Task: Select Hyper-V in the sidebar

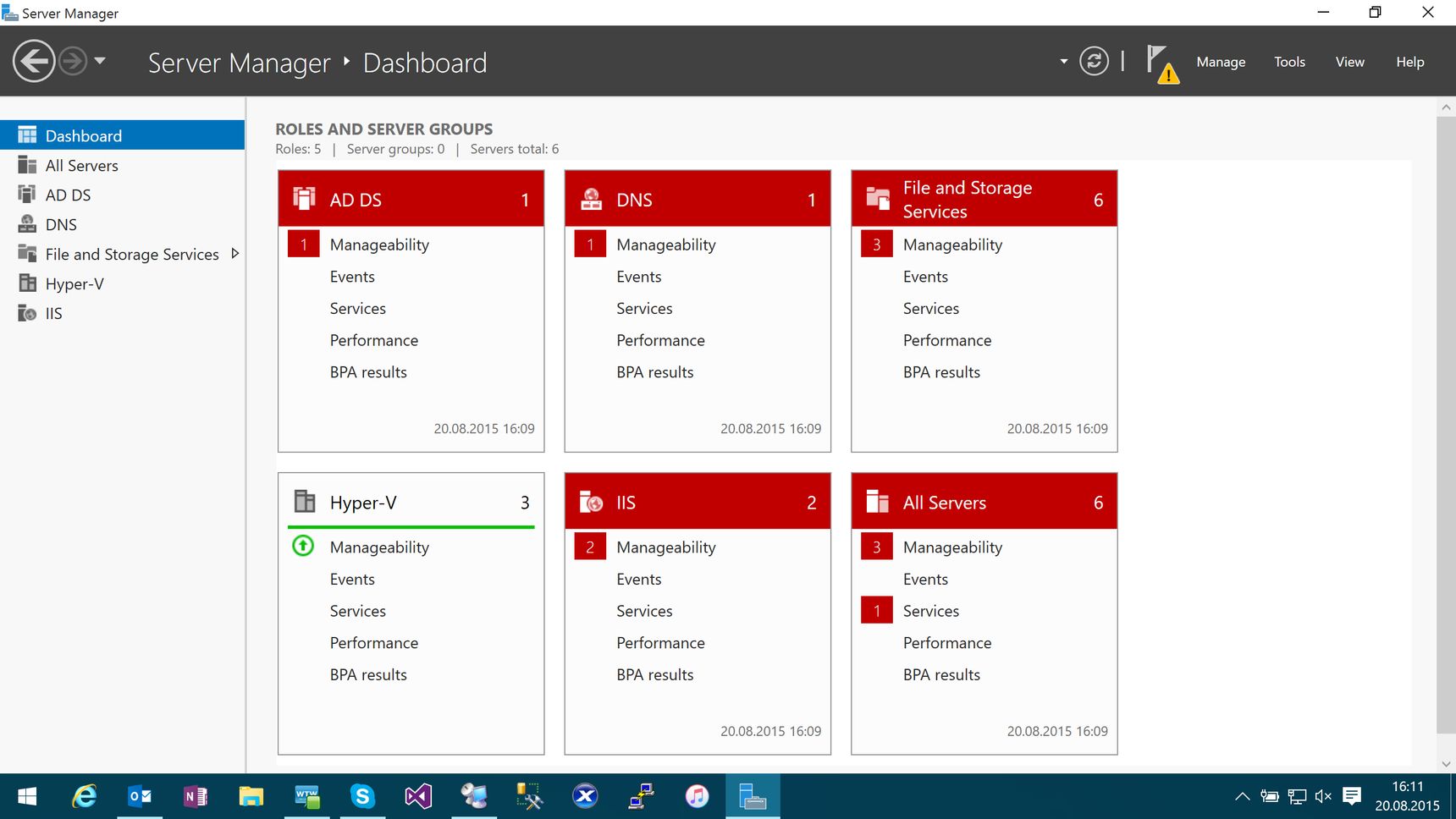Action: (x=123, y=284)
